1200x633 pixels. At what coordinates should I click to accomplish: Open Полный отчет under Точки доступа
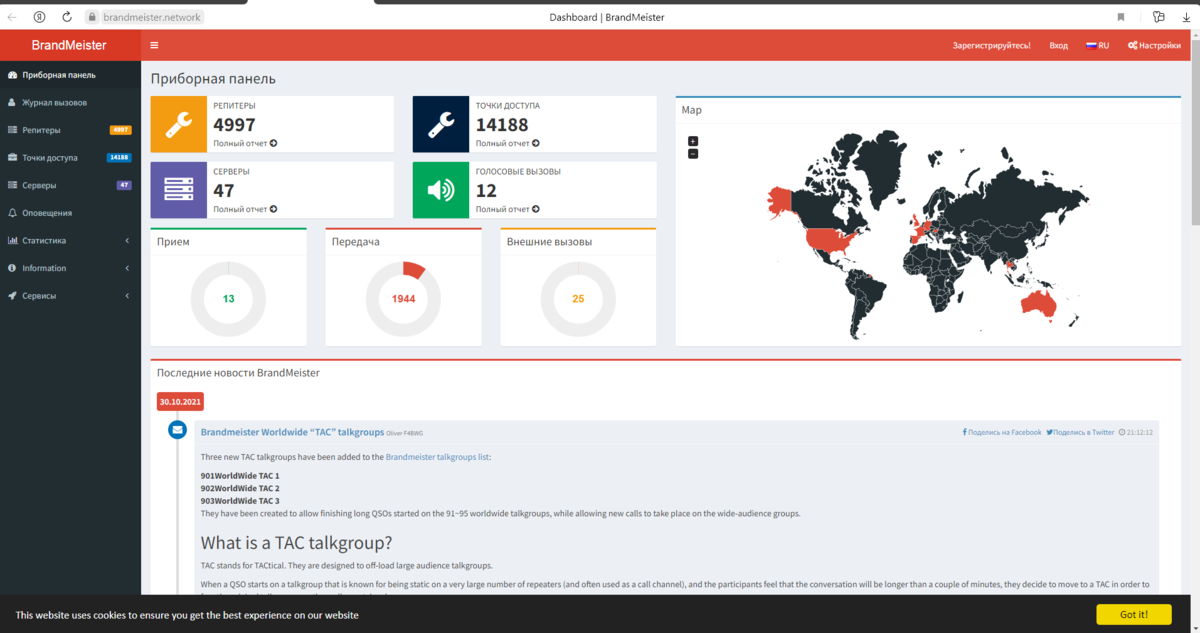[507, 143]
